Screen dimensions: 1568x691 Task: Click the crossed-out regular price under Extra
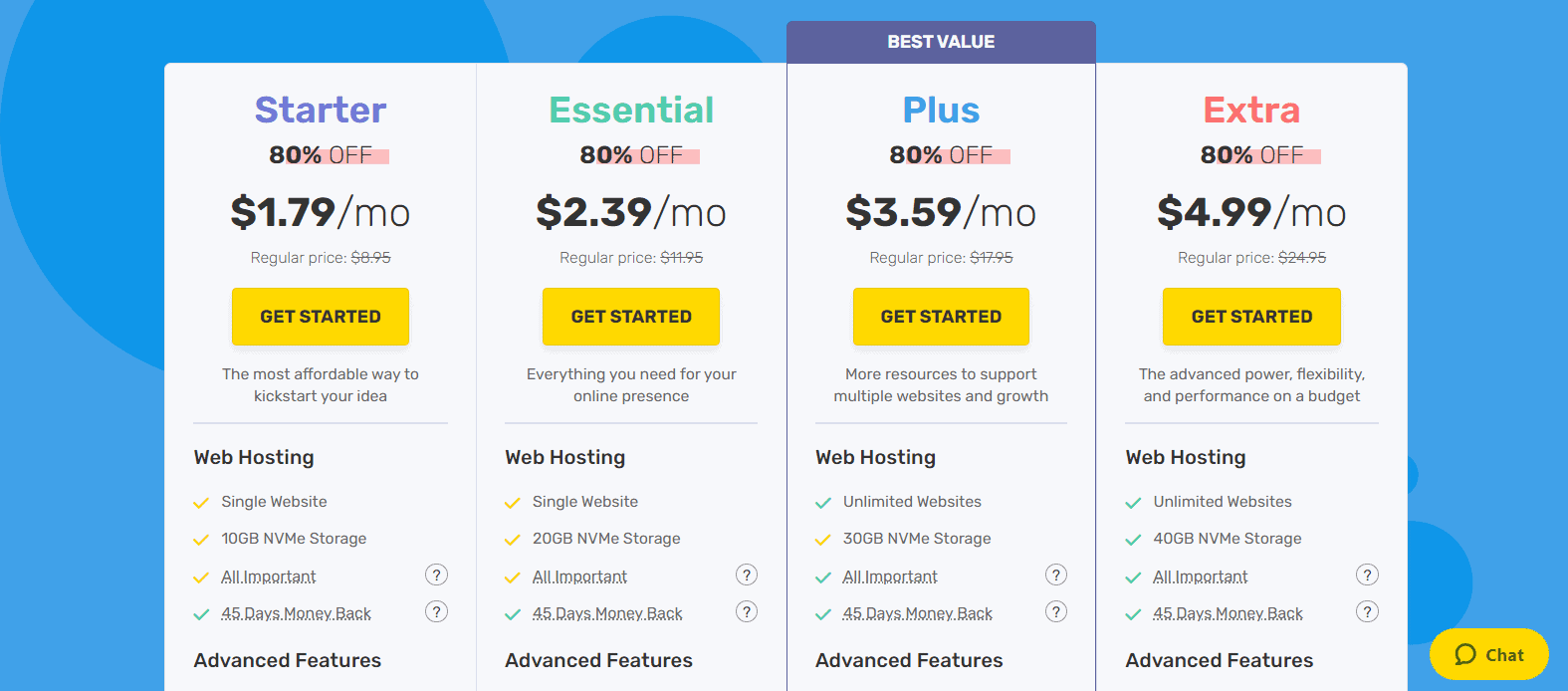click(1302, 257)
